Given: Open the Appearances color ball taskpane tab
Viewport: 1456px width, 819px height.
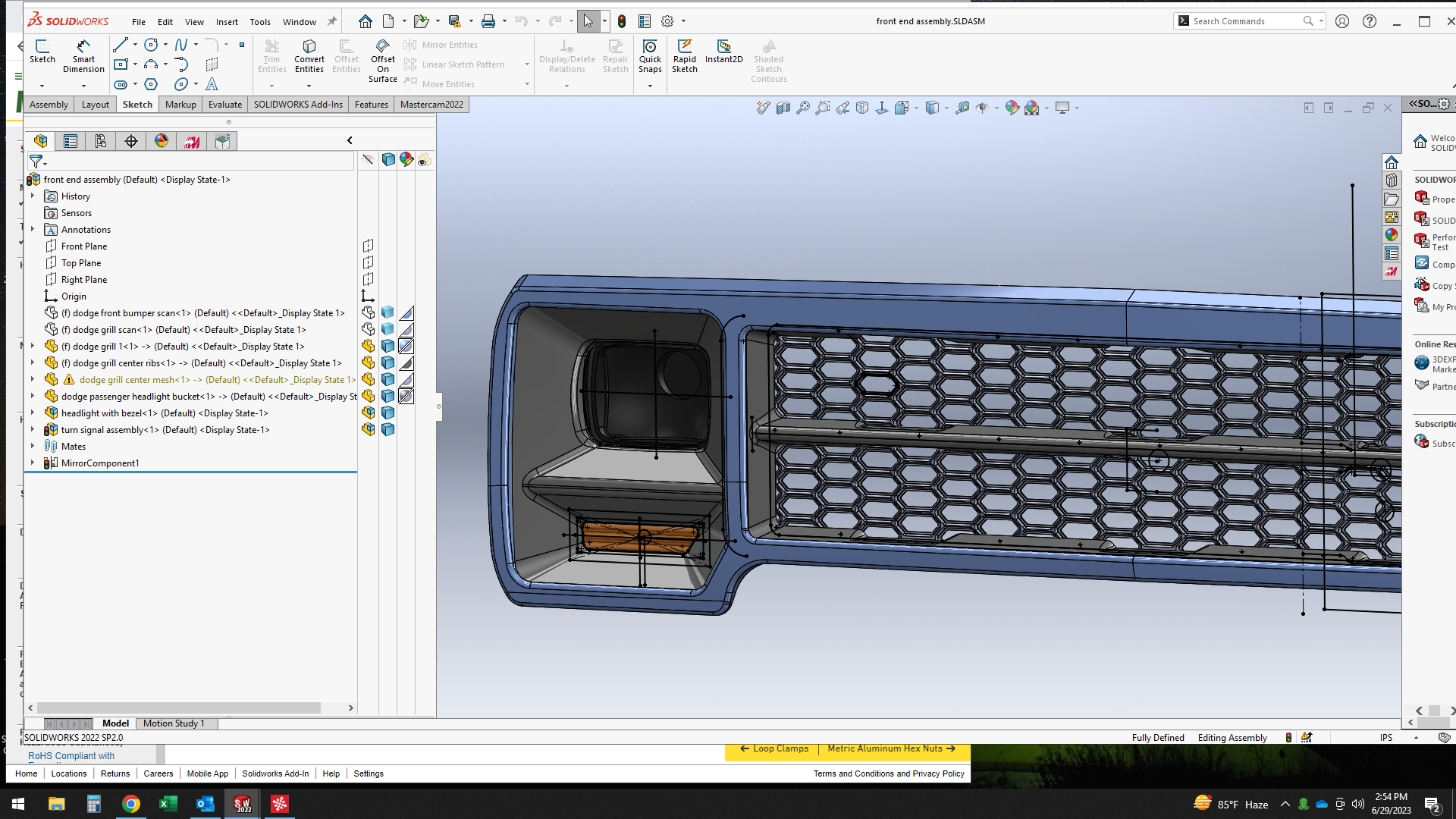Looking at the screenshot, I should [1391, 235].
